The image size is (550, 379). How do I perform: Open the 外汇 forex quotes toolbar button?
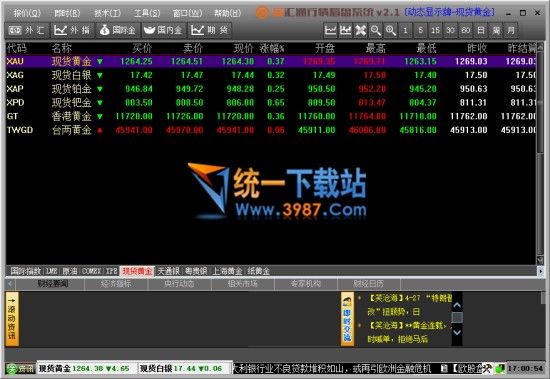[x=27, y=31]
